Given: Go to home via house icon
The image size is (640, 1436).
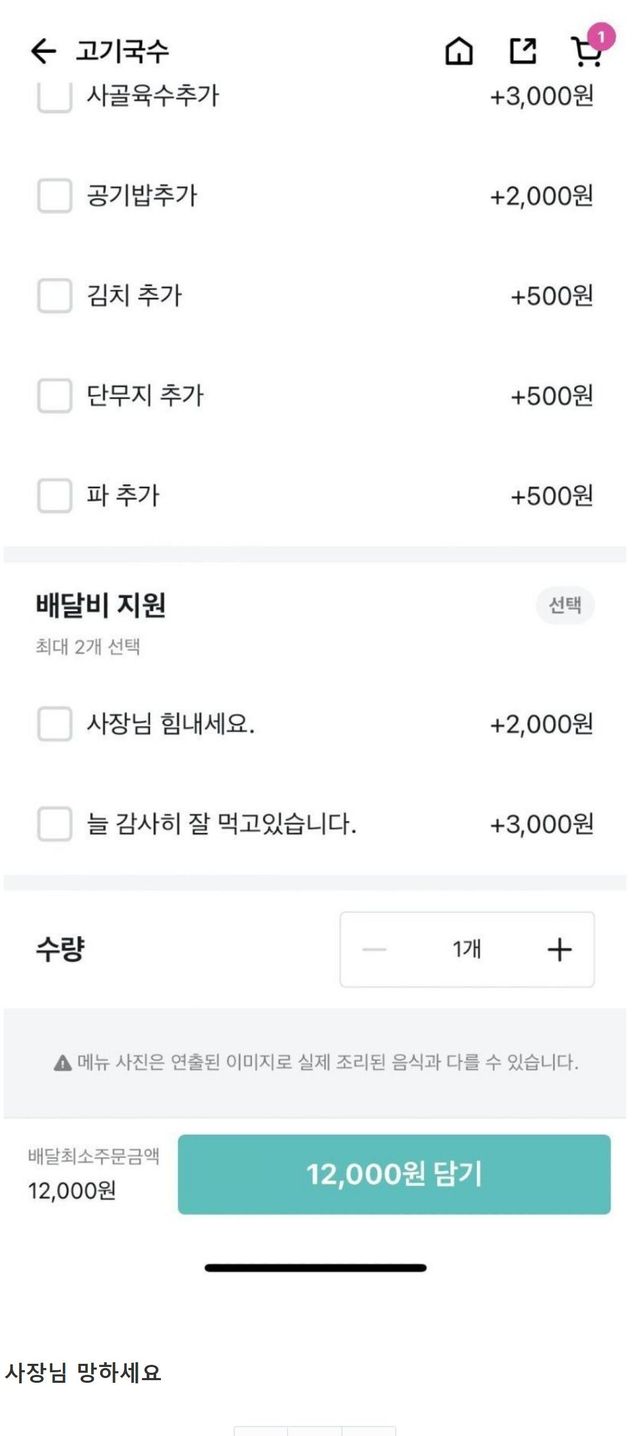Looking at the screenshot, I should point(459,51).
